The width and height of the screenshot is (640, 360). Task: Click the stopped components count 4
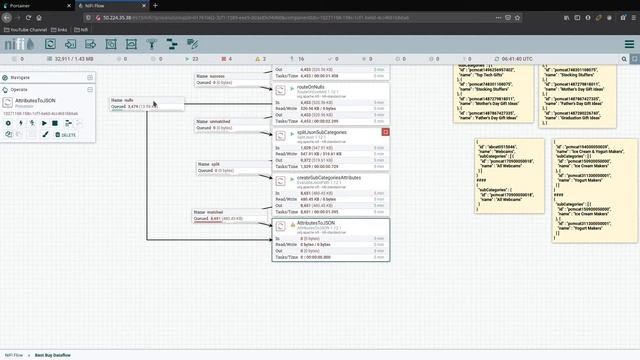point(227,59)
